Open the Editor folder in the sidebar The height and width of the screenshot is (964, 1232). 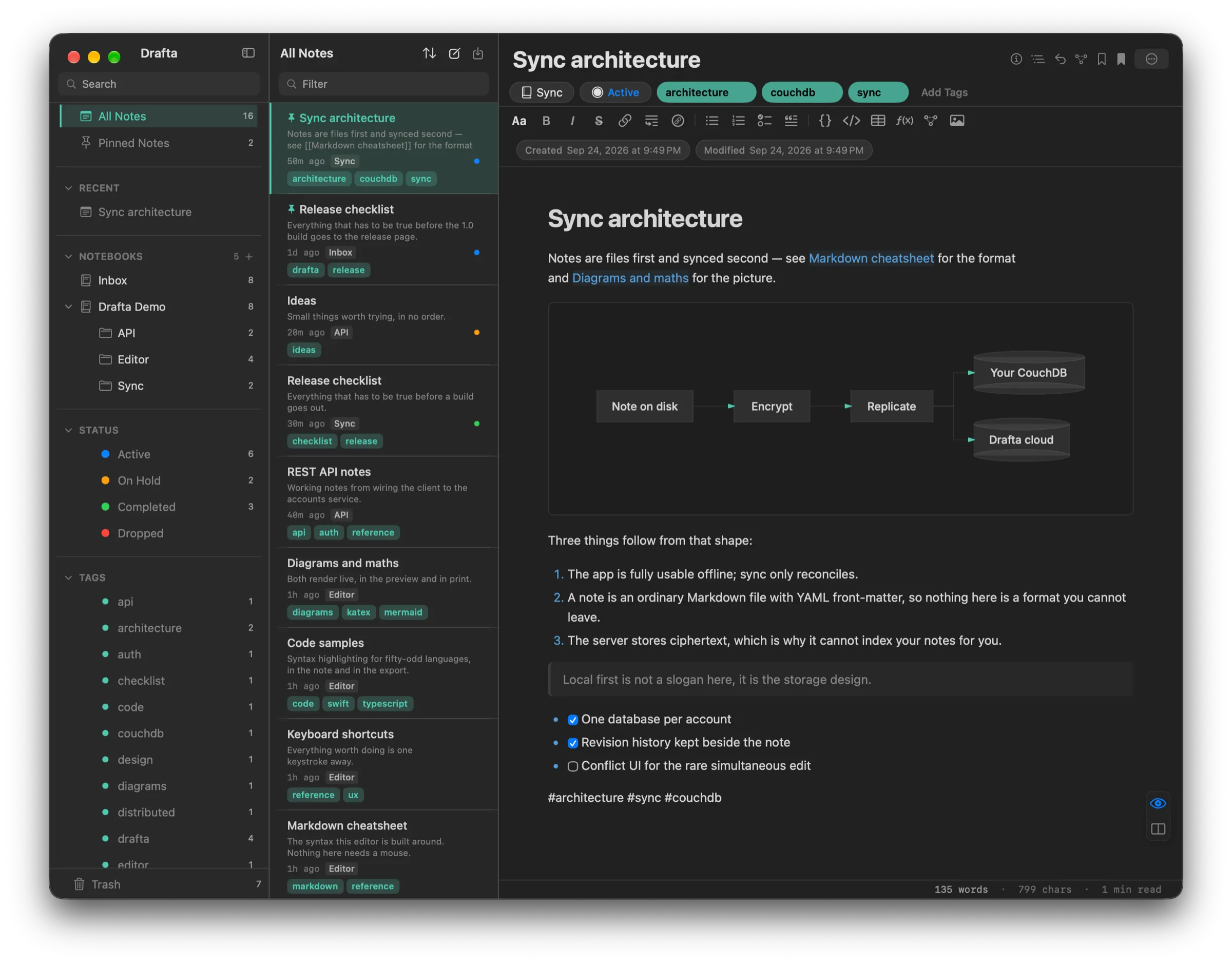tap(159, 359)
